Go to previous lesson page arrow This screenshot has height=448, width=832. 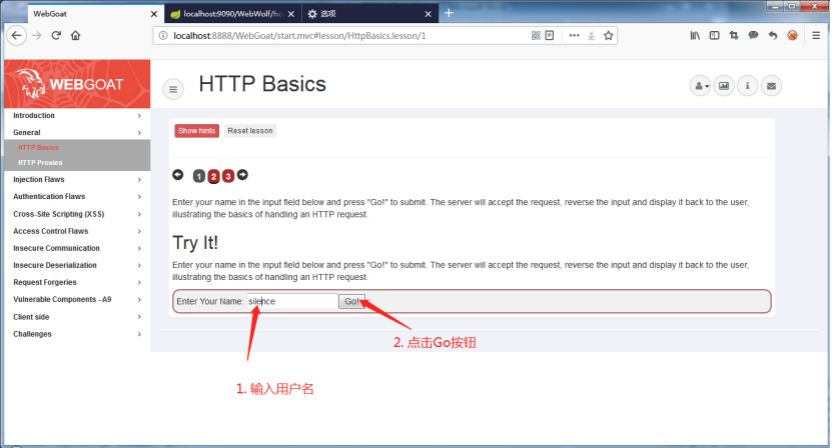(178, 175)
